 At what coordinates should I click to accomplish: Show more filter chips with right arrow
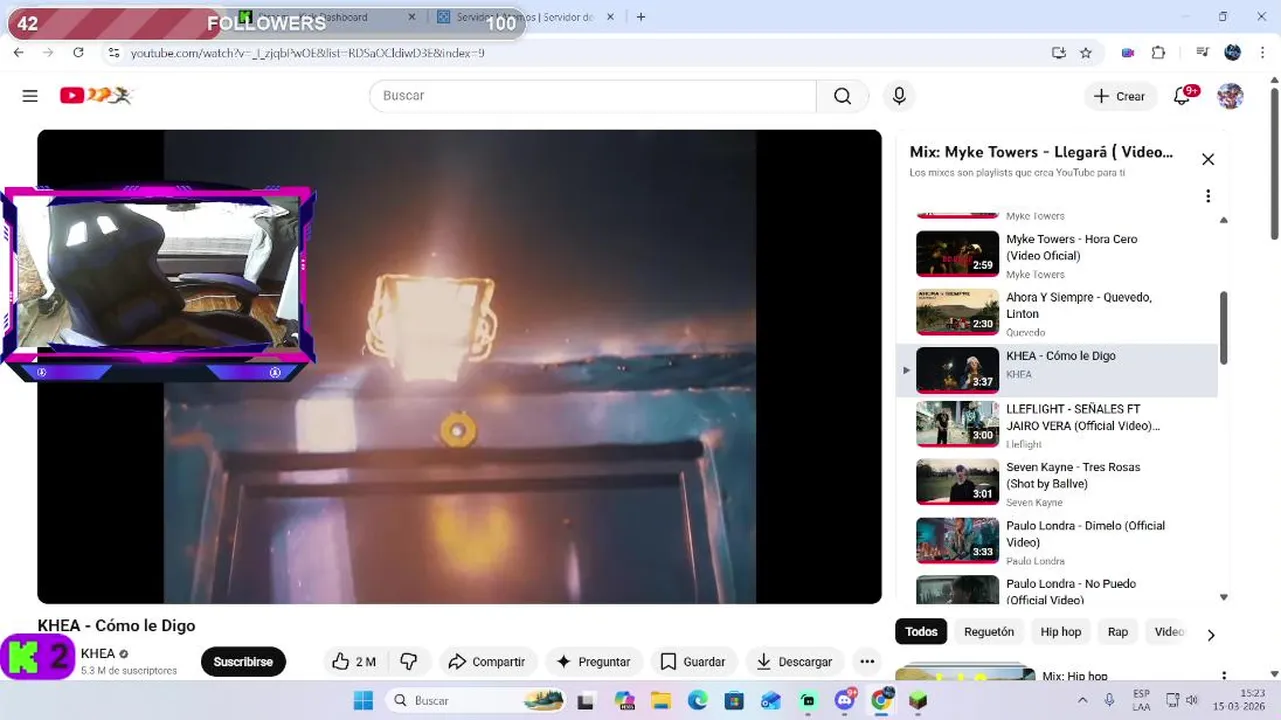click(1211, 635)
